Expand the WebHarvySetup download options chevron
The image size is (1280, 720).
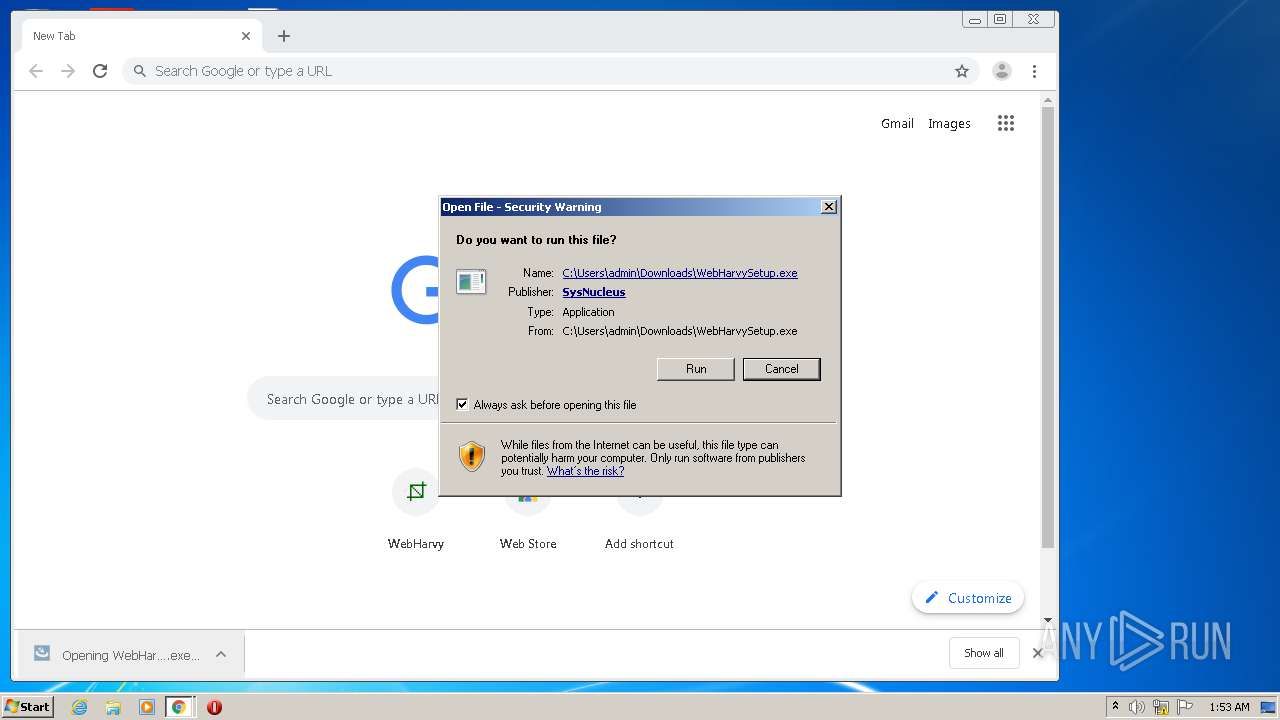tap(221, 655)
